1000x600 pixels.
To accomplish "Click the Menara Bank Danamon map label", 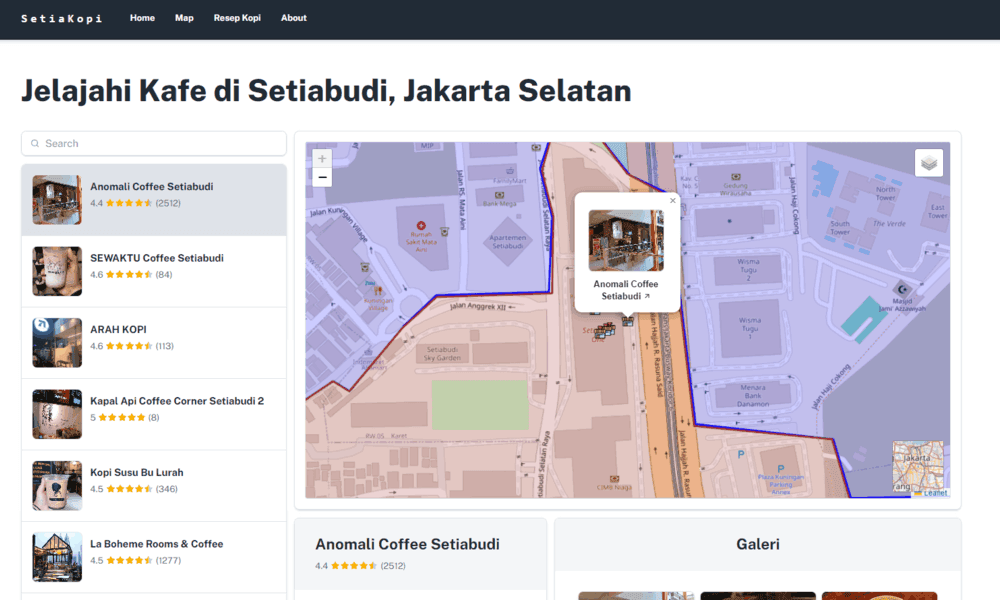I will coord(753,395).
